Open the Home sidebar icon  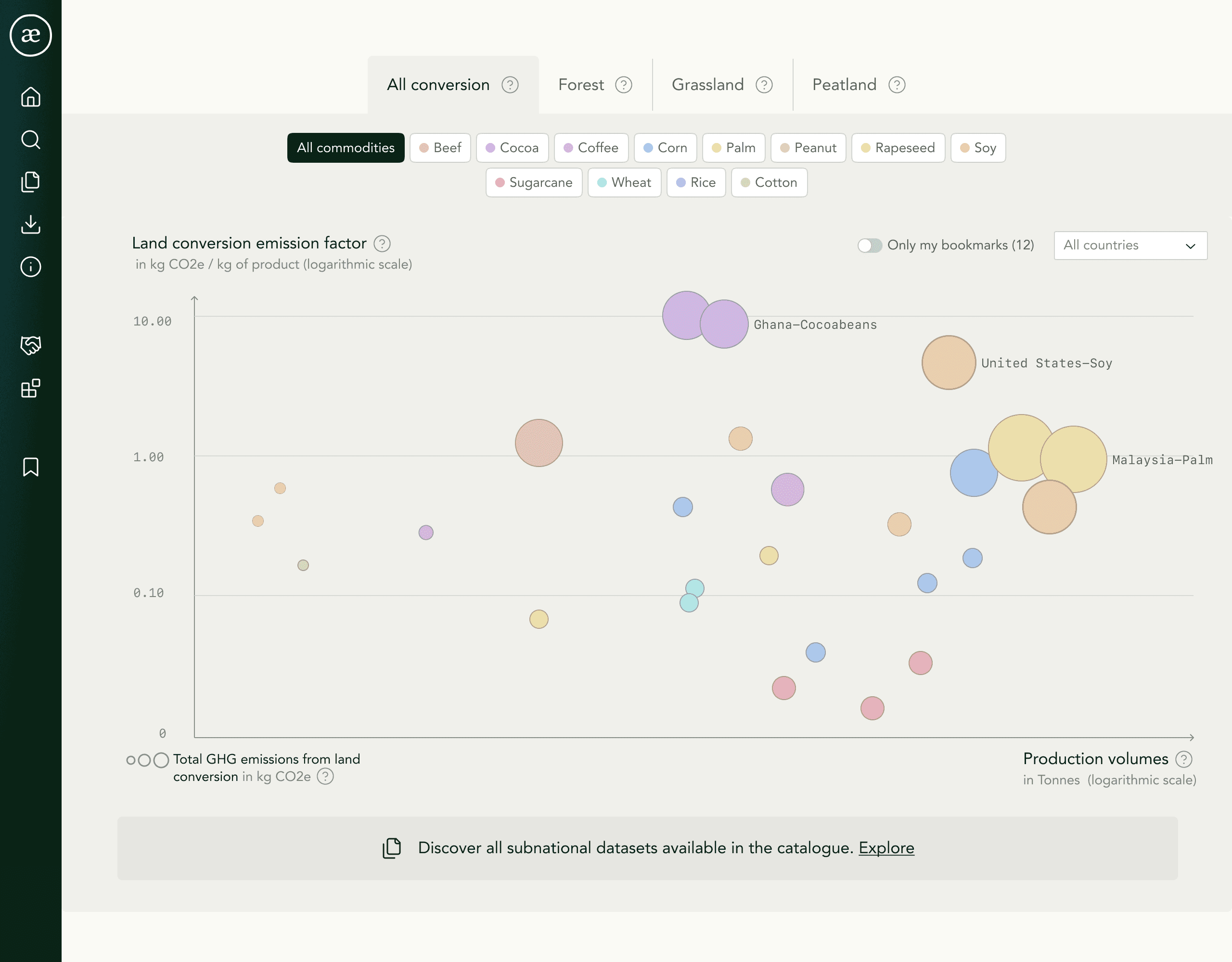pos(30,97)
